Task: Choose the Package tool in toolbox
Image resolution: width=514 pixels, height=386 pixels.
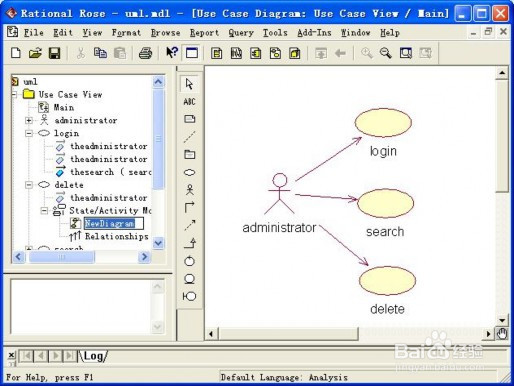Action: click(x=190, y=154)
